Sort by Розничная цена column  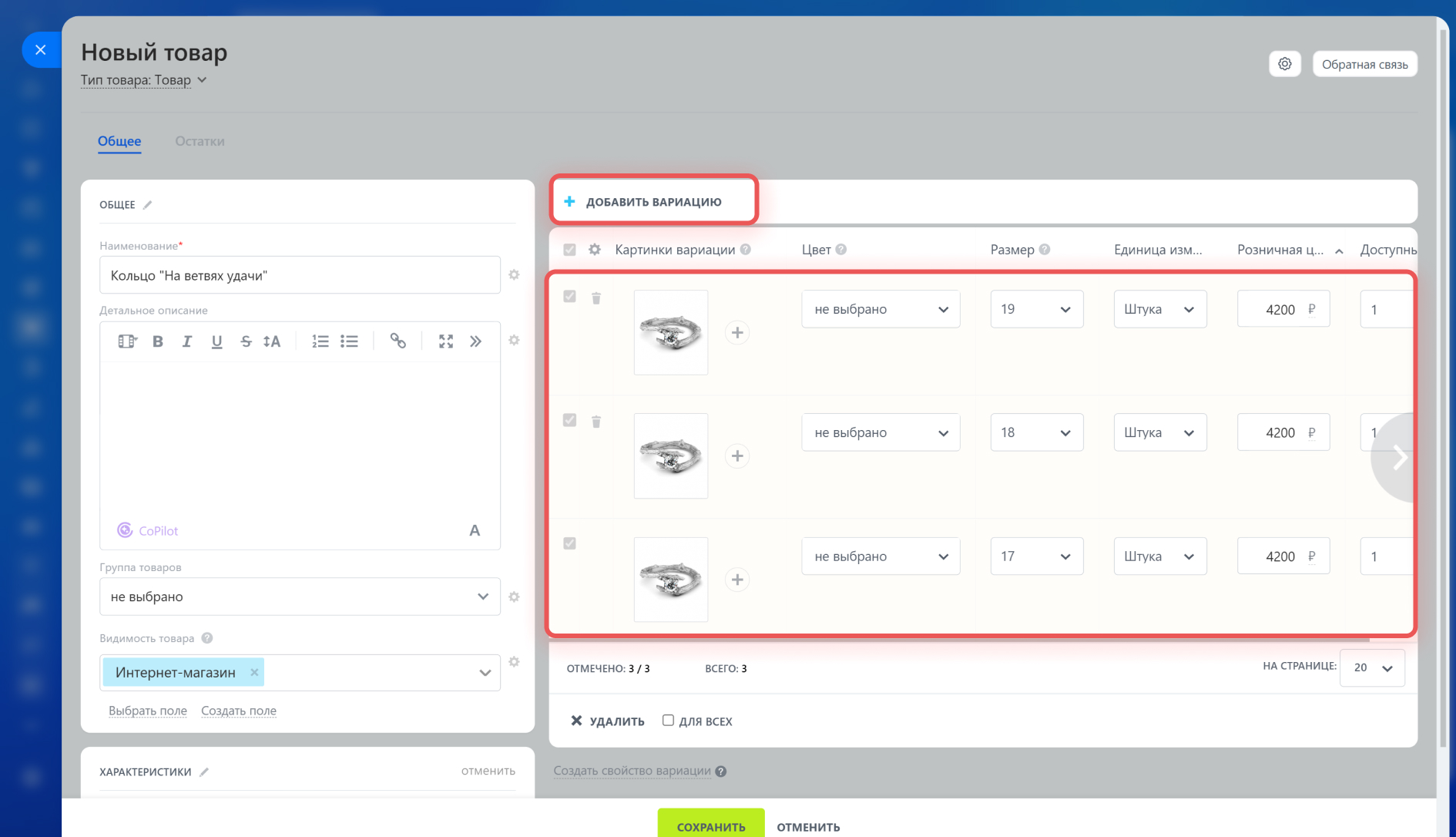click(x=1290, y=250)
